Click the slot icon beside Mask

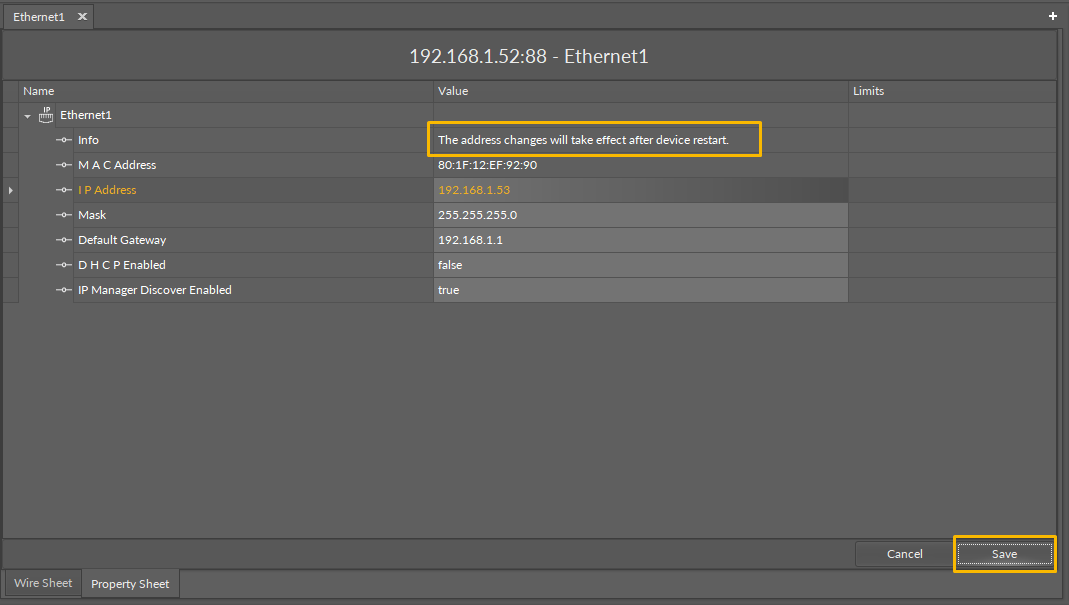click(64, 215)
